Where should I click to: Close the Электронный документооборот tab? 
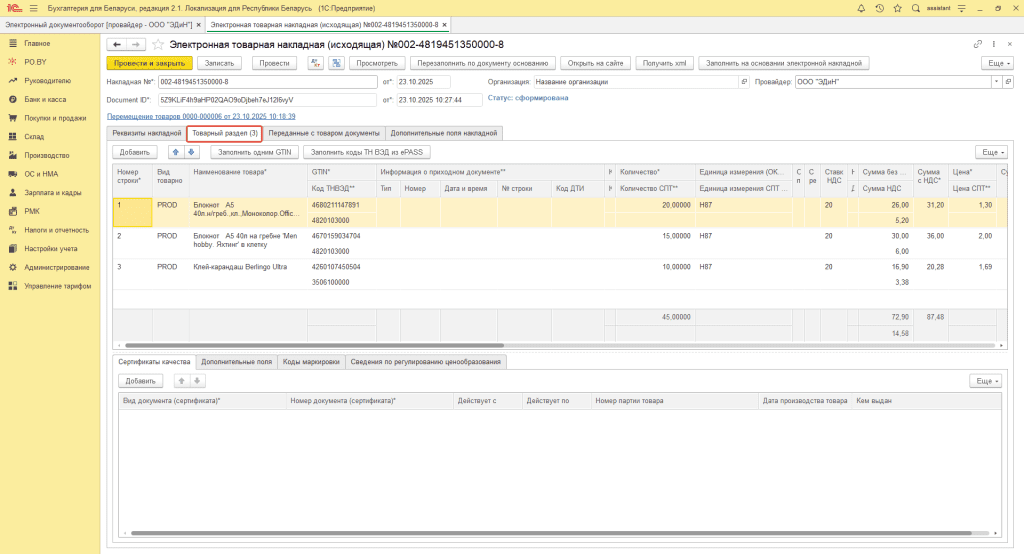coord(198,24)
